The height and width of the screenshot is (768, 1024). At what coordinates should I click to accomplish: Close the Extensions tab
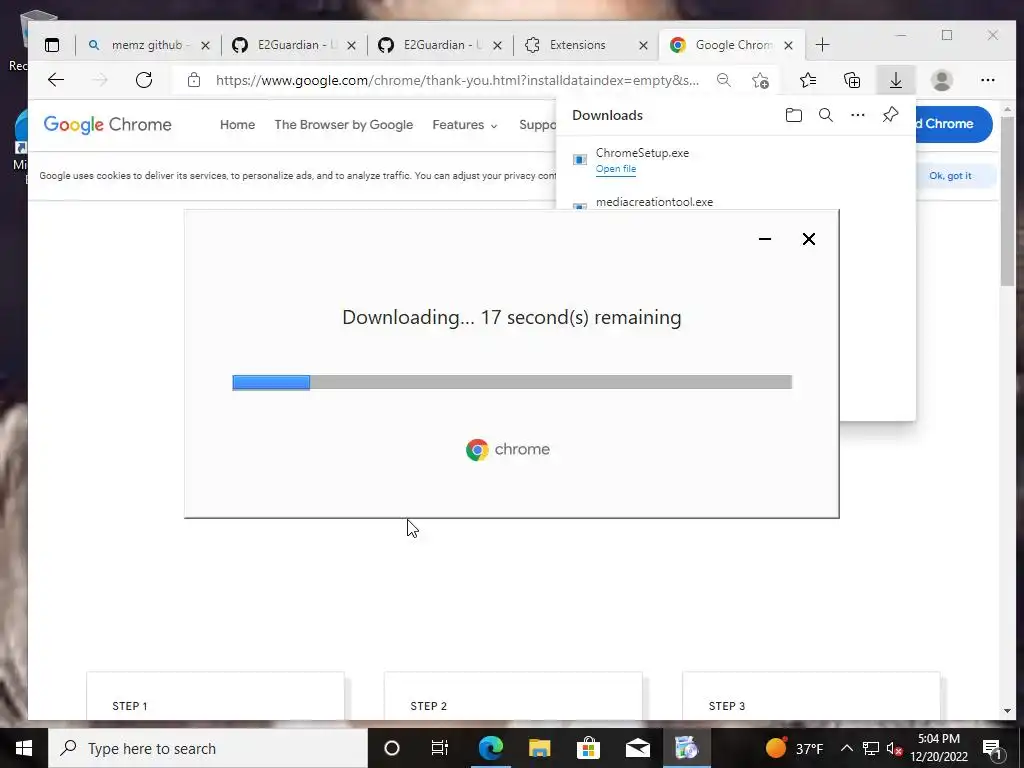643,45
